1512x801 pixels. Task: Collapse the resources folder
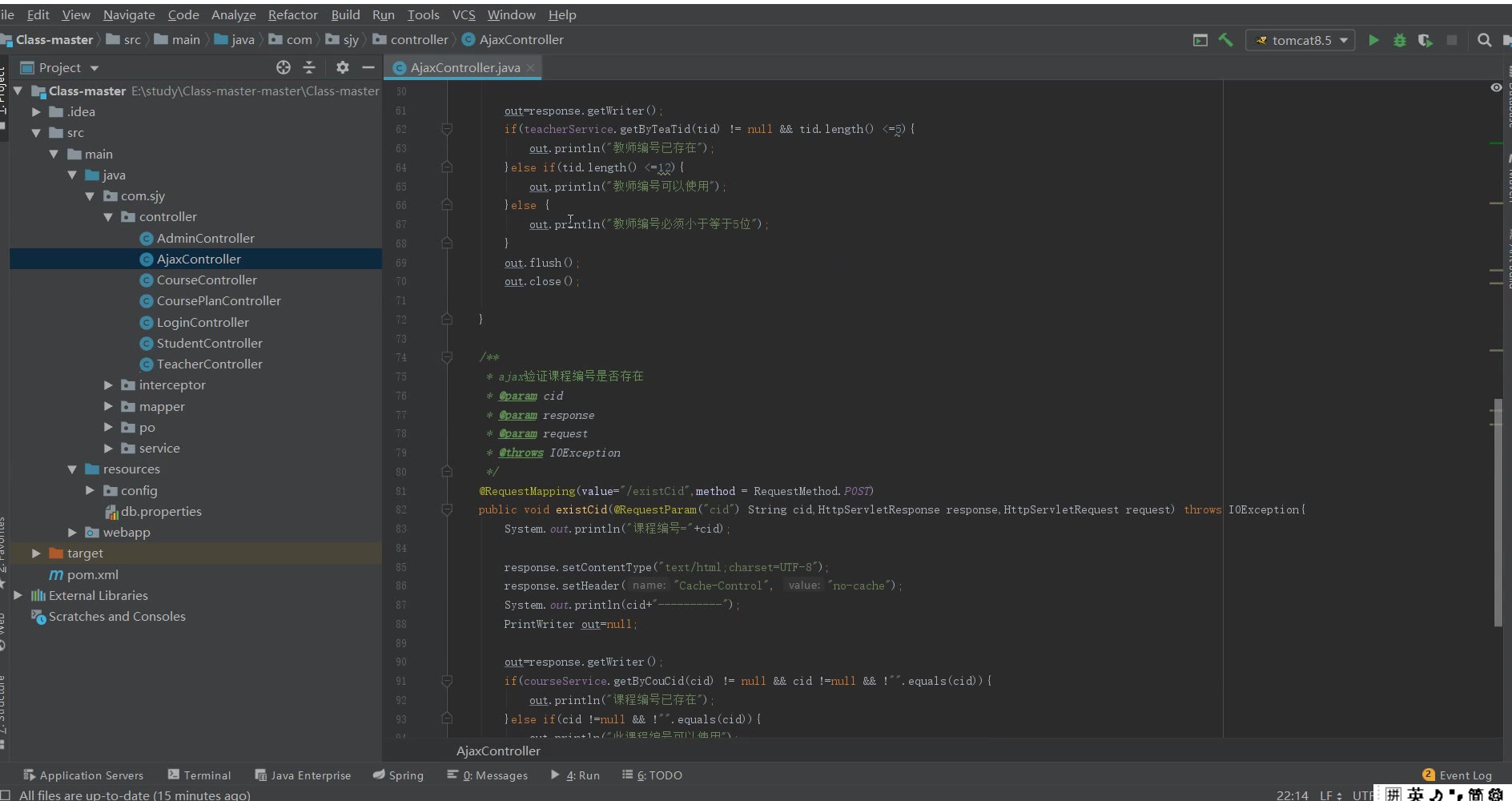click(72, 469)
